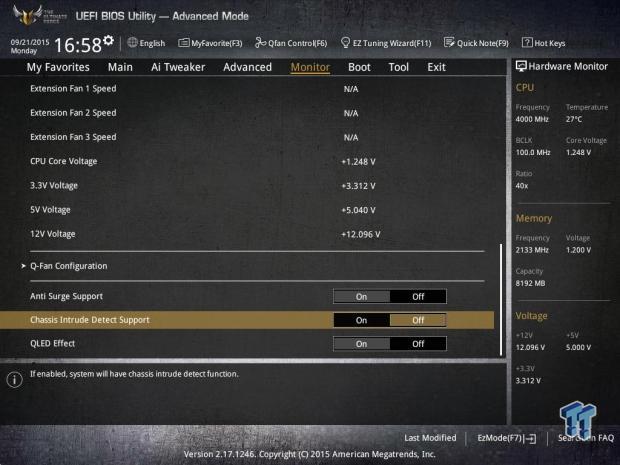The width and height of the screenshot is (620, 465).
Task: Click the 27°C temperature reading
Action: pos(574,119)
